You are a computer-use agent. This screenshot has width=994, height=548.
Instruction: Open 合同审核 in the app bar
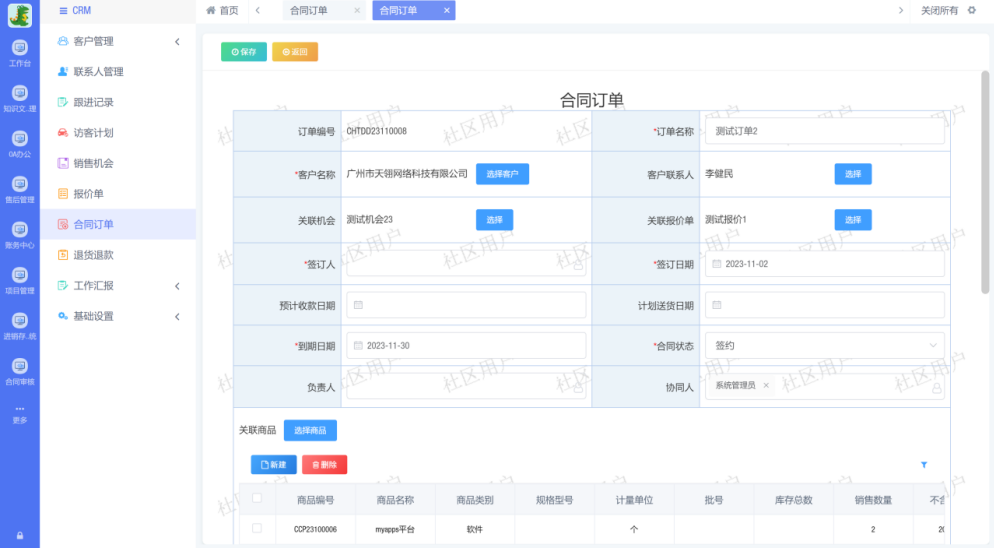19,370
